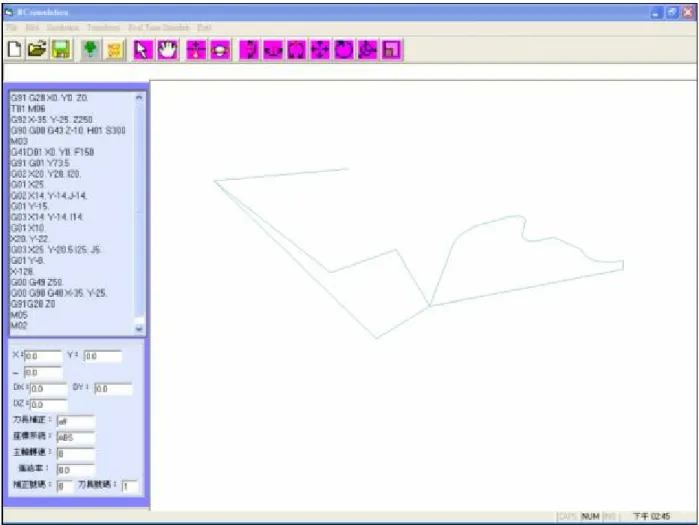This screenshot has width=699, height=525.
Task: Click the G-code list scroll down arrow
Action: pos(139,329)
